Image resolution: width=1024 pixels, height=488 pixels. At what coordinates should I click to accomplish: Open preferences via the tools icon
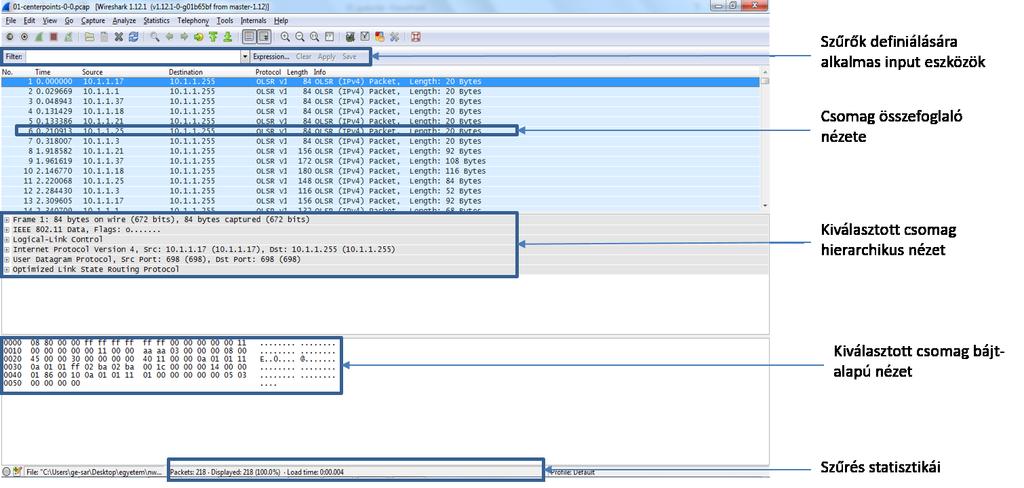[x=394, y=37]
